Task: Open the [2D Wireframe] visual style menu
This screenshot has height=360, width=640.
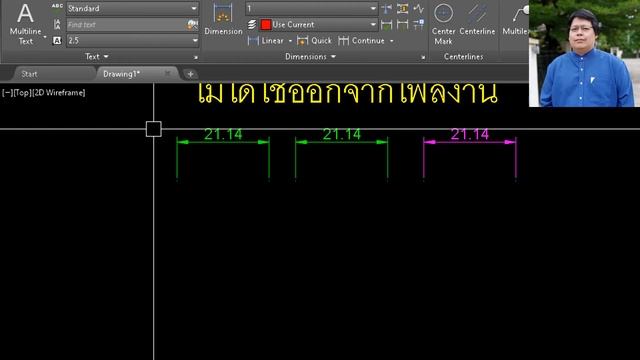Action: click(x=59, y=93)
